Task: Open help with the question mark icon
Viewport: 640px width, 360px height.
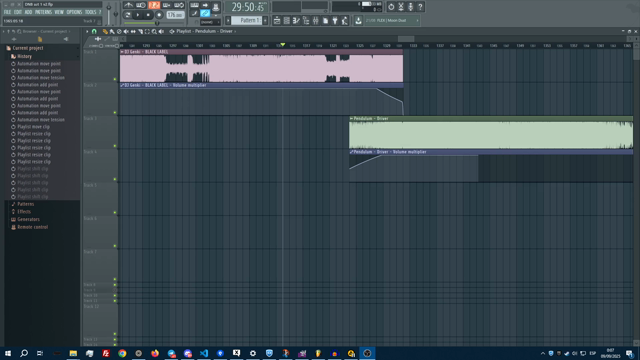Action: click(x=420, y=7)
